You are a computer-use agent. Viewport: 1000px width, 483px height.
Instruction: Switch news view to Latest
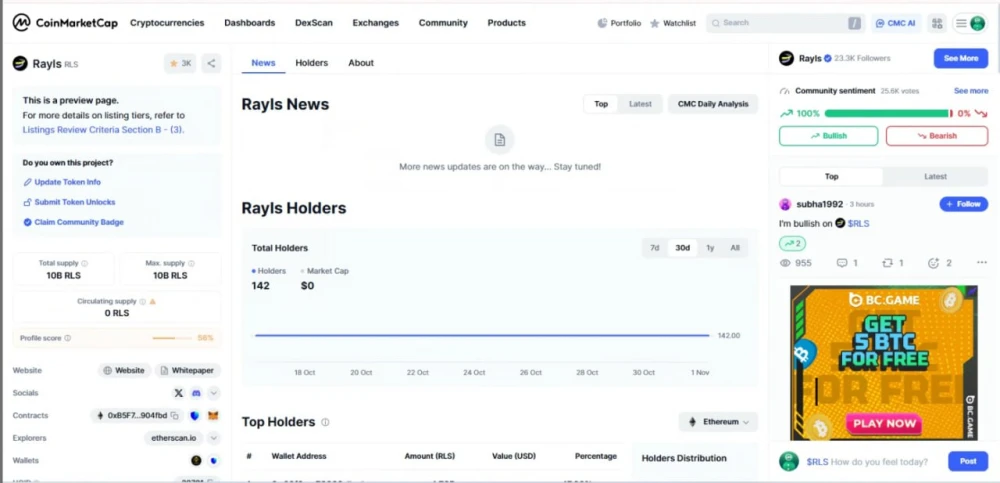point(640,104)
